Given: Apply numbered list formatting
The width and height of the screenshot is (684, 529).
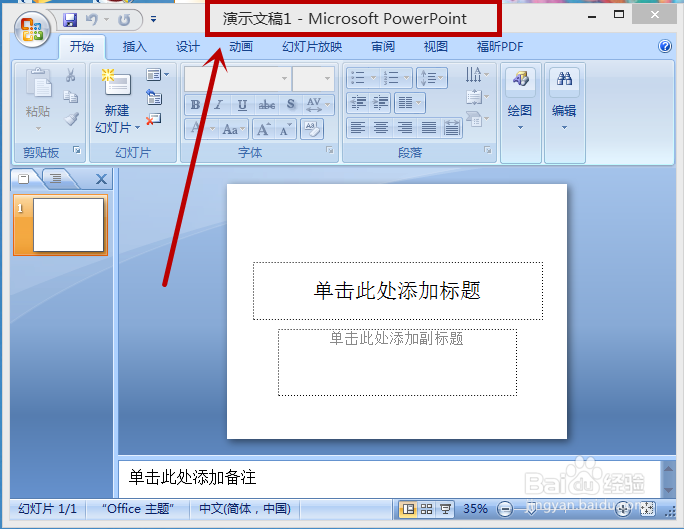Looking at the screenshot, I should tap(396, 78).
